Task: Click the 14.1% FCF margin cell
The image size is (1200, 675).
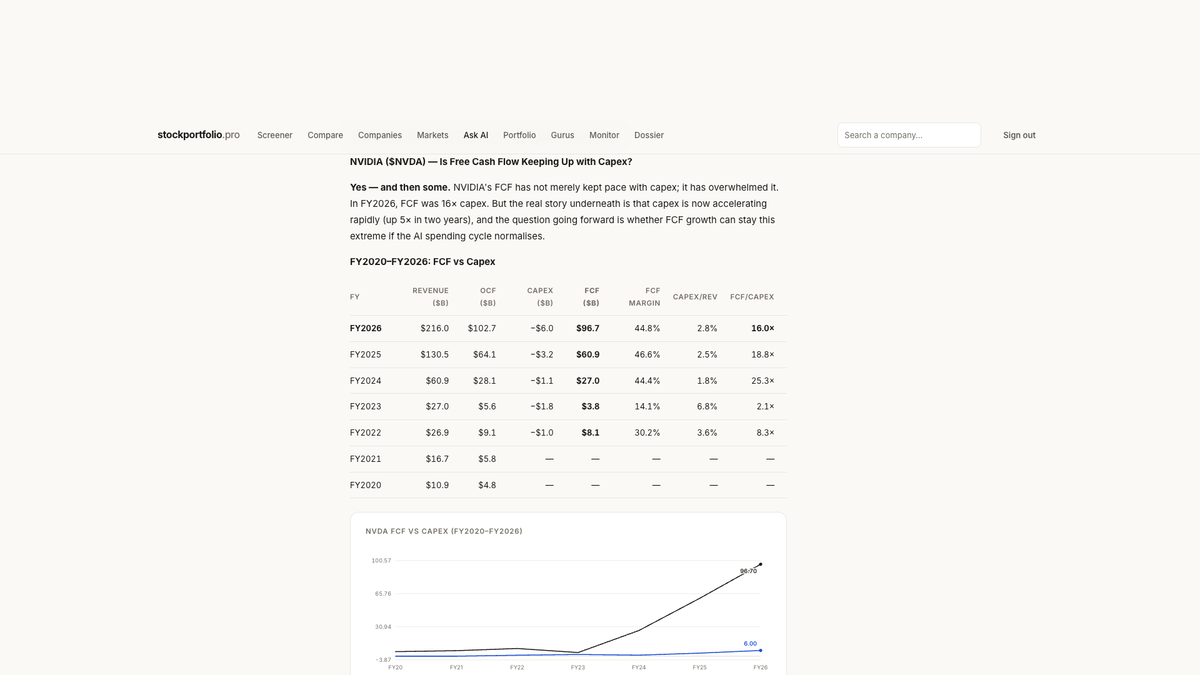Action: (647, 406)
